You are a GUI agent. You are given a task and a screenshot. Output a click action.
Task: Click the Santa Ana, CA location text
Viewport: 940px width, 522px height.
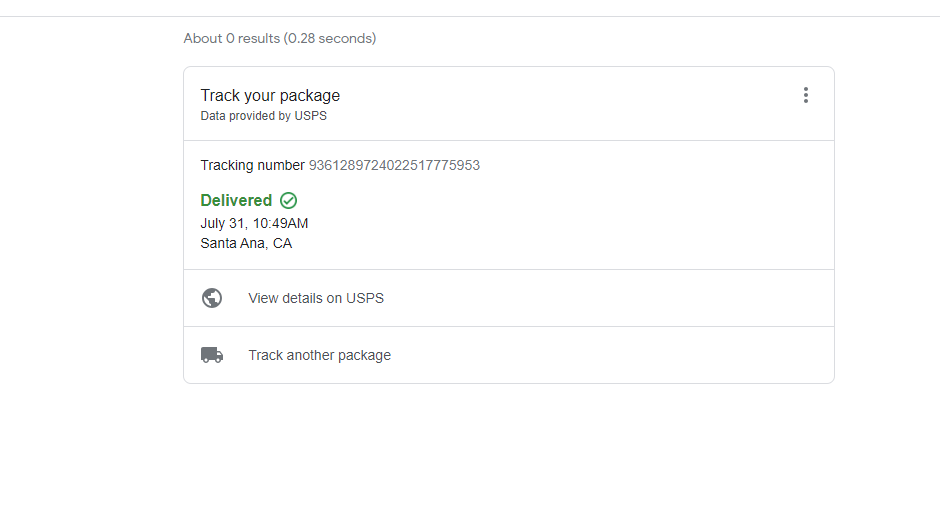(246, 243)
